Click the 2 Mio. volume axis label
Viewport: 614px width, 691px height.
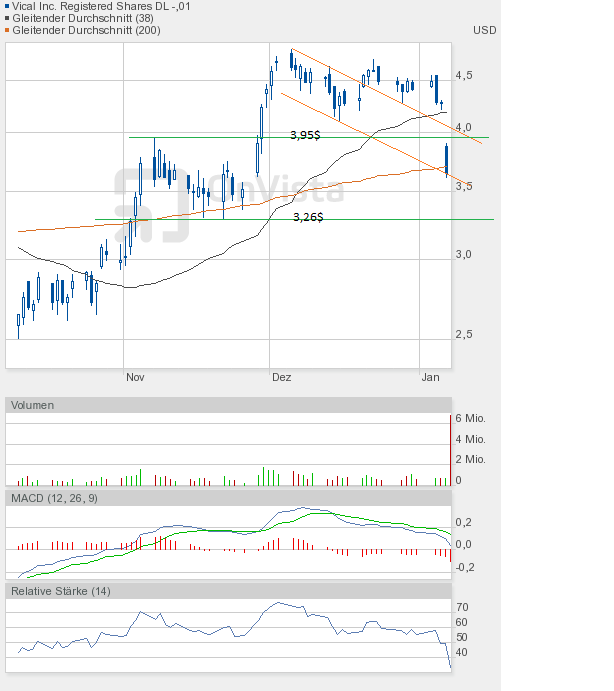tap(470, 459)
